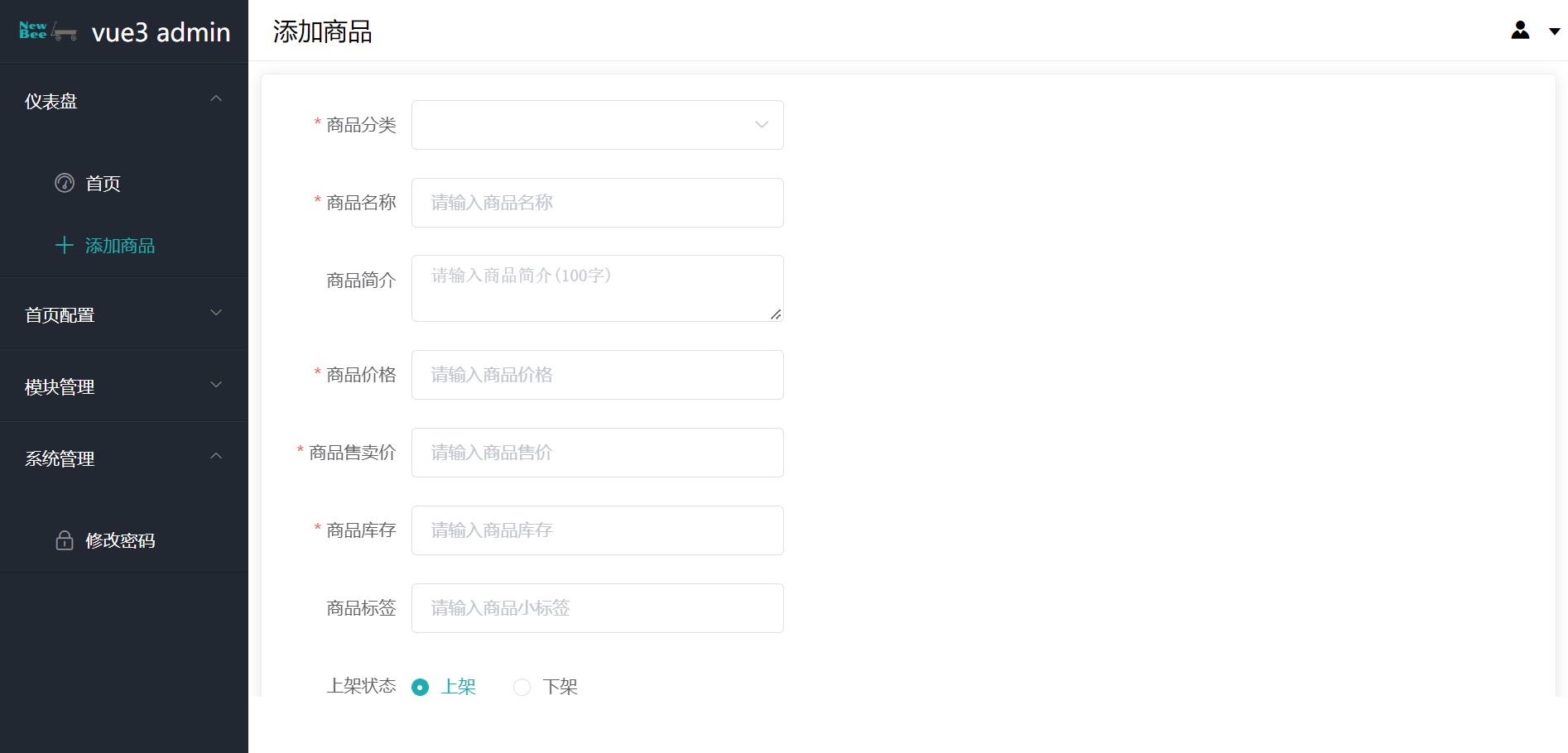
Task: Click the 添加商品 sidebar link
Action: [120, 245]
